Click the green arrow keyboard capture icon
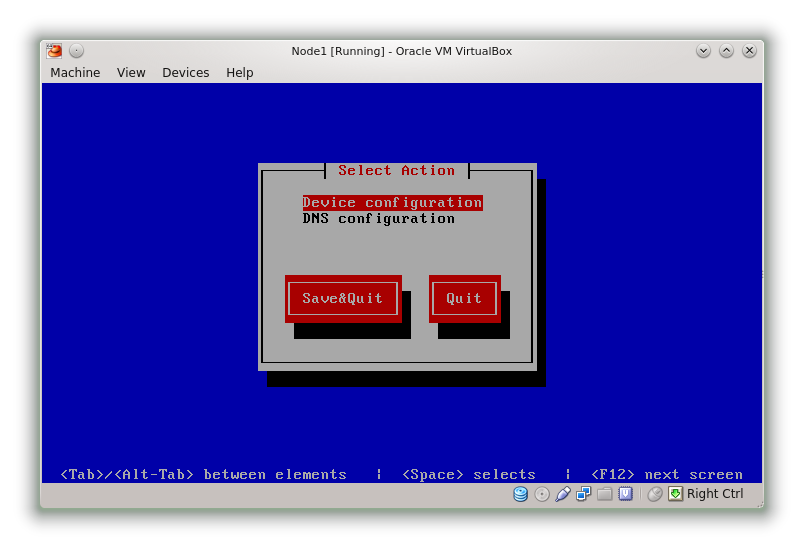 pos(675,494)
